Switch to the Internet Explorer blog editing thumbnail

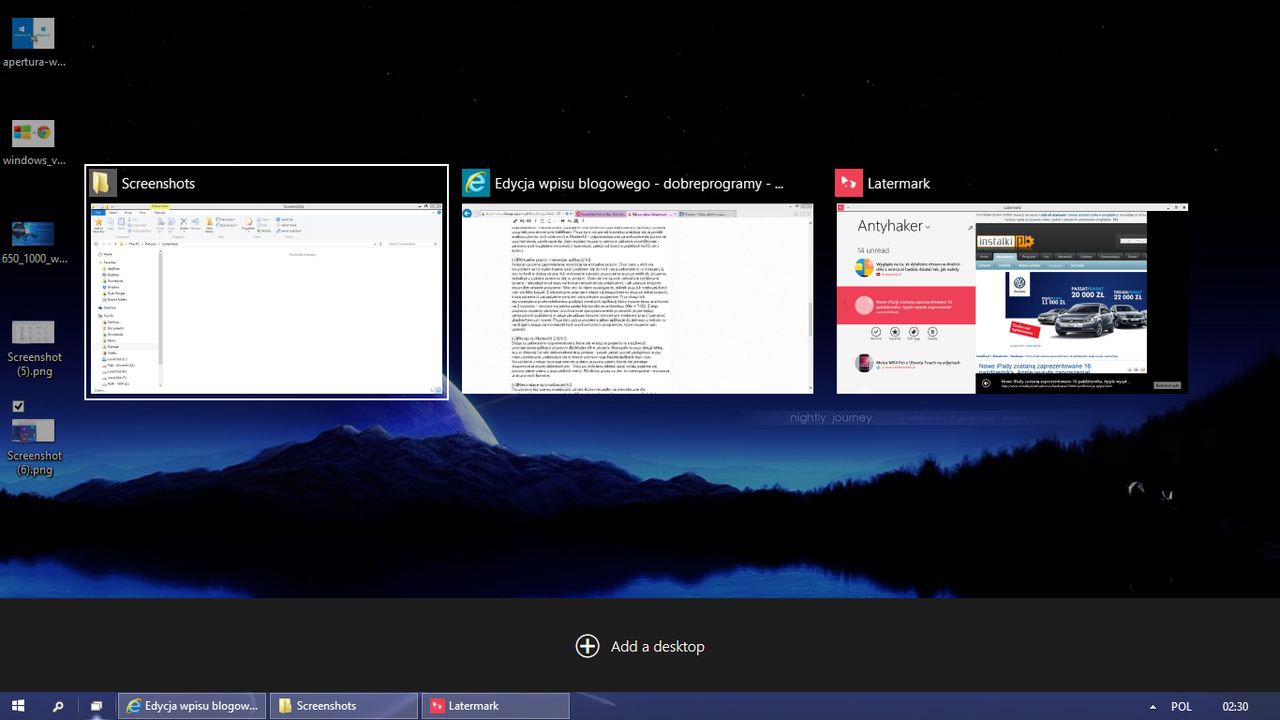pos(637,299)
